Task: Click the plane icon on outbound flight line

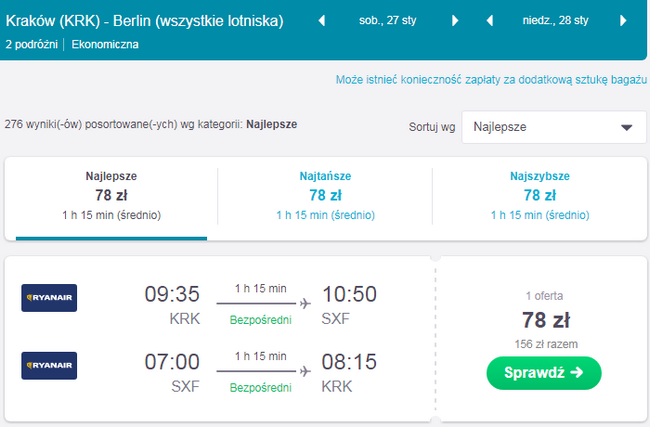Action: pos(305,303)
